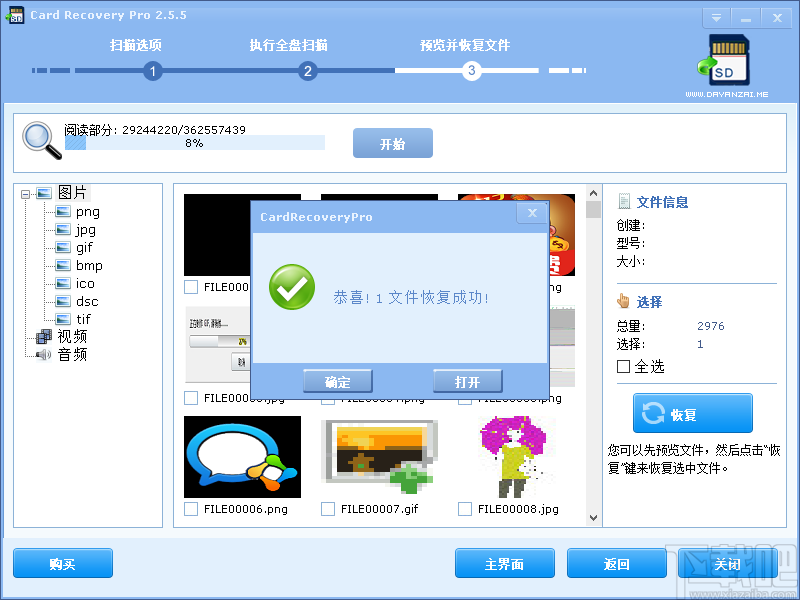
Task: Select the first black thumbnail in top row
Action: [217, 235]
